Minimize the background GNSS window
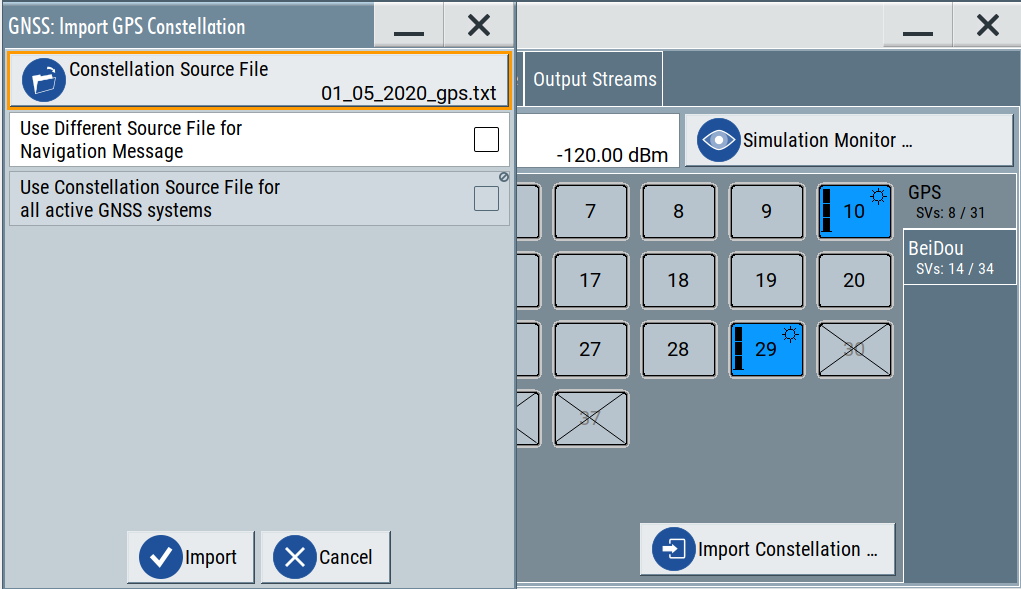The width and height of the screenshot is (1021, 589). point(917,26)
